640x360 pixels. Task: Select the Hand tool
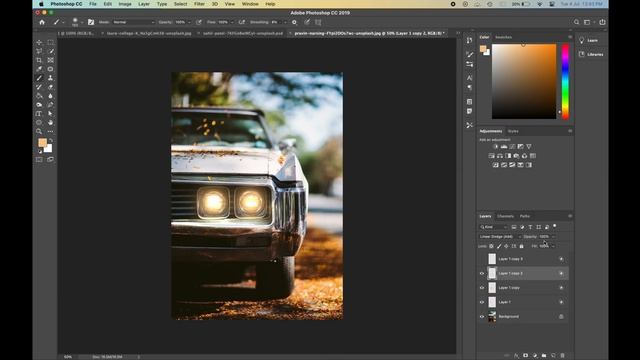50,122
